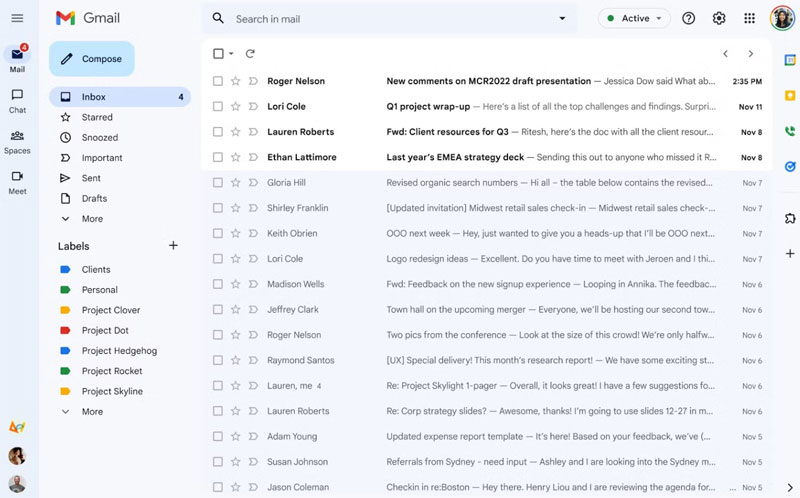
Task: Open the 'Updated expense report template' email
Action: click(x=487, y=436)
